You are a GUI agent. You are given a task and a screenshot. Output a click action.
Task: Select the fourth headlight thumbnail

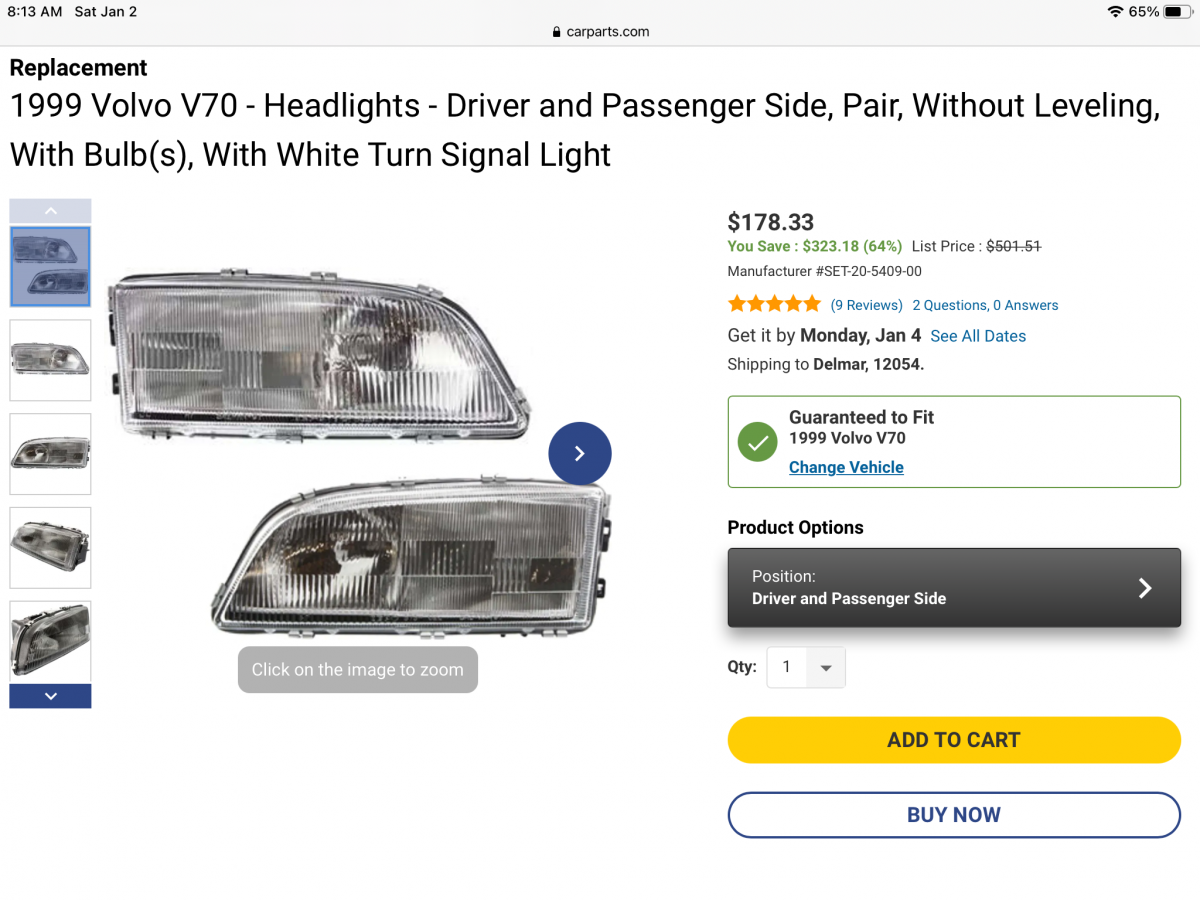[x=50, y=547]
